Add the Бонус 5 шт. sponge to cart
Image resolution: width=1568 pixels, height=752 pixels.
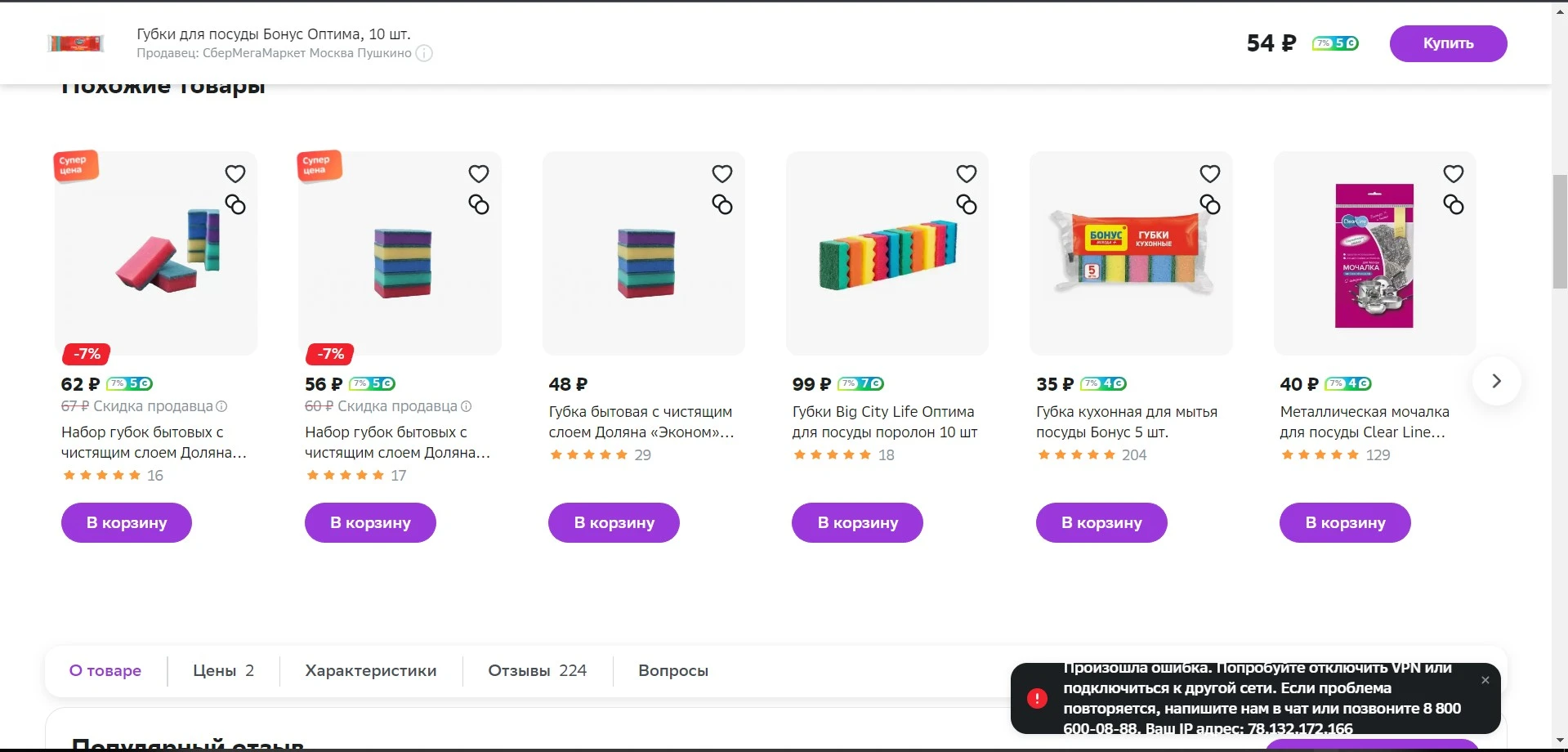tap(1101, 522)
